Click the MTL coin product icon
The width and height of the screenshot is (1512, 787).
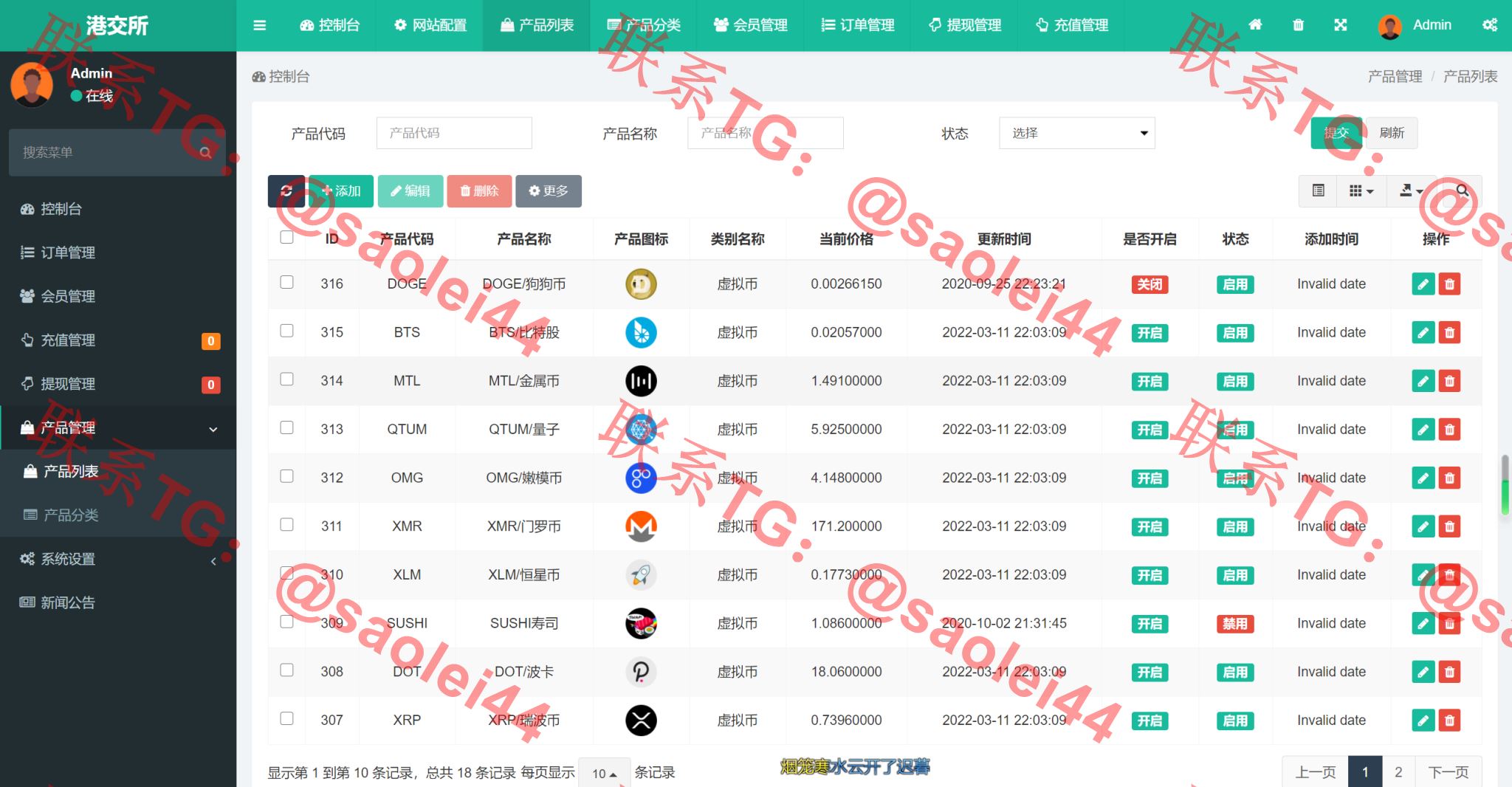pos(641,381)
